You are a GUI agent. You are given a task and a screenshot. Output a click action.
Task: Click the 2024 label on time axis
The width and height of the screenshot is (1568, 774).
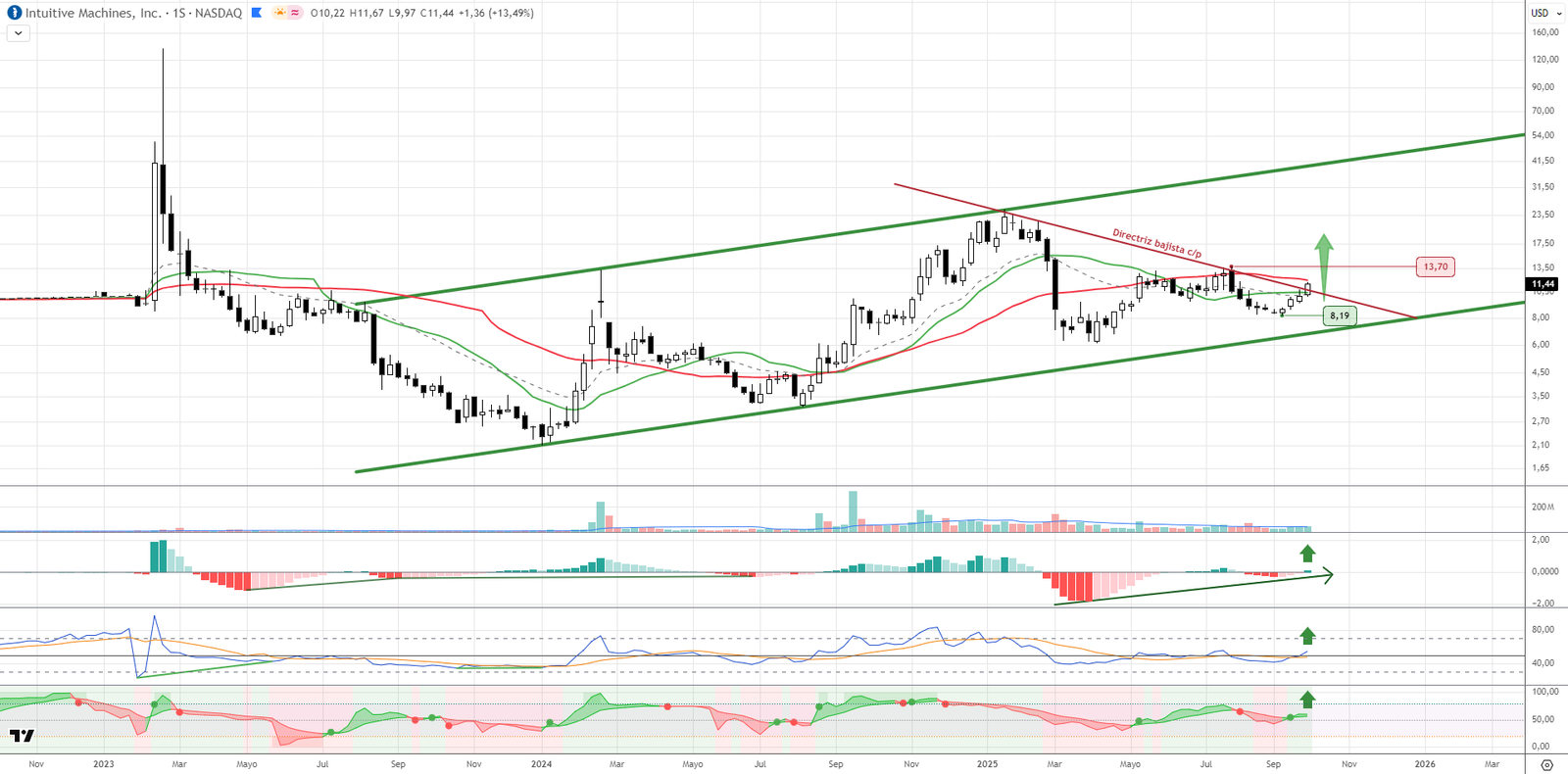[541, 764]
